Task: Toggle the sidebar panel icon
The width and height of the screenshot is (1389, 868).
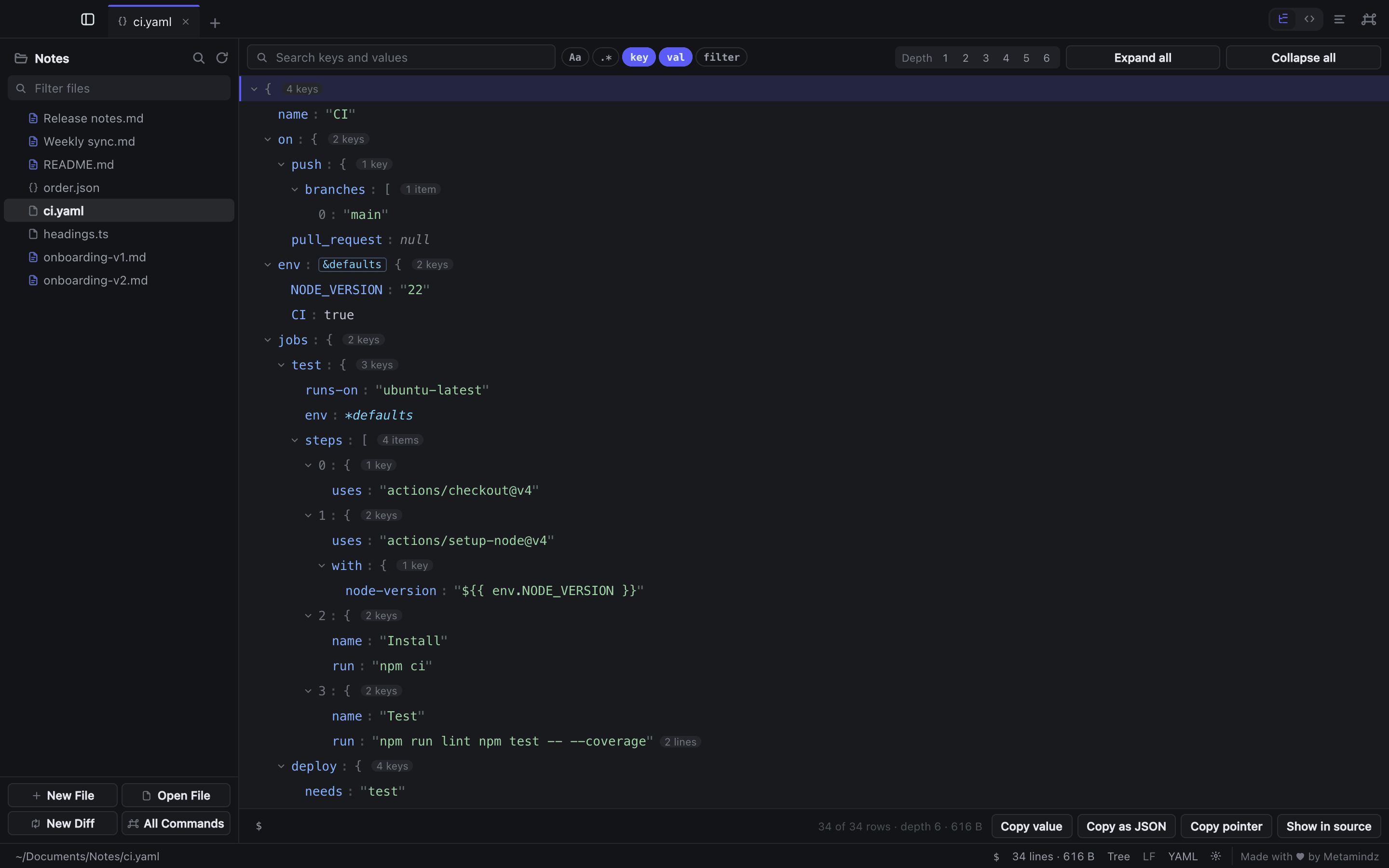Action: [87, 20]
